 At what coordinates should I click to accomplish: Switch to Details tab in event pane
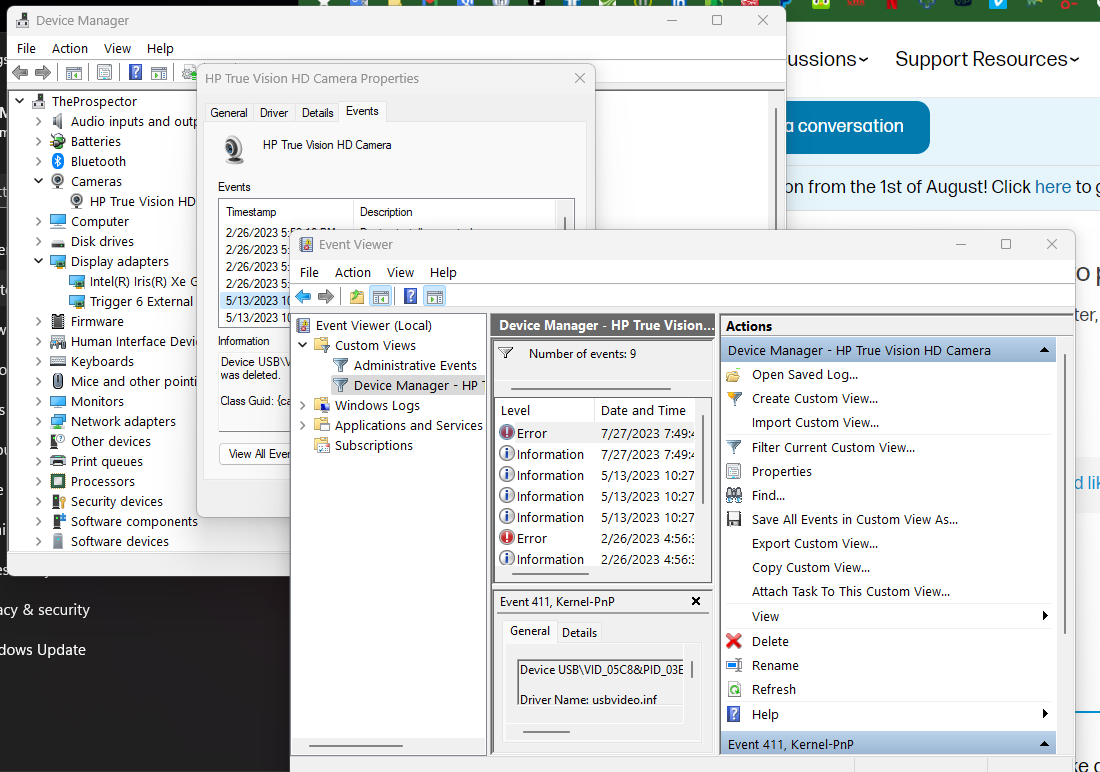[x=579, y=632]
